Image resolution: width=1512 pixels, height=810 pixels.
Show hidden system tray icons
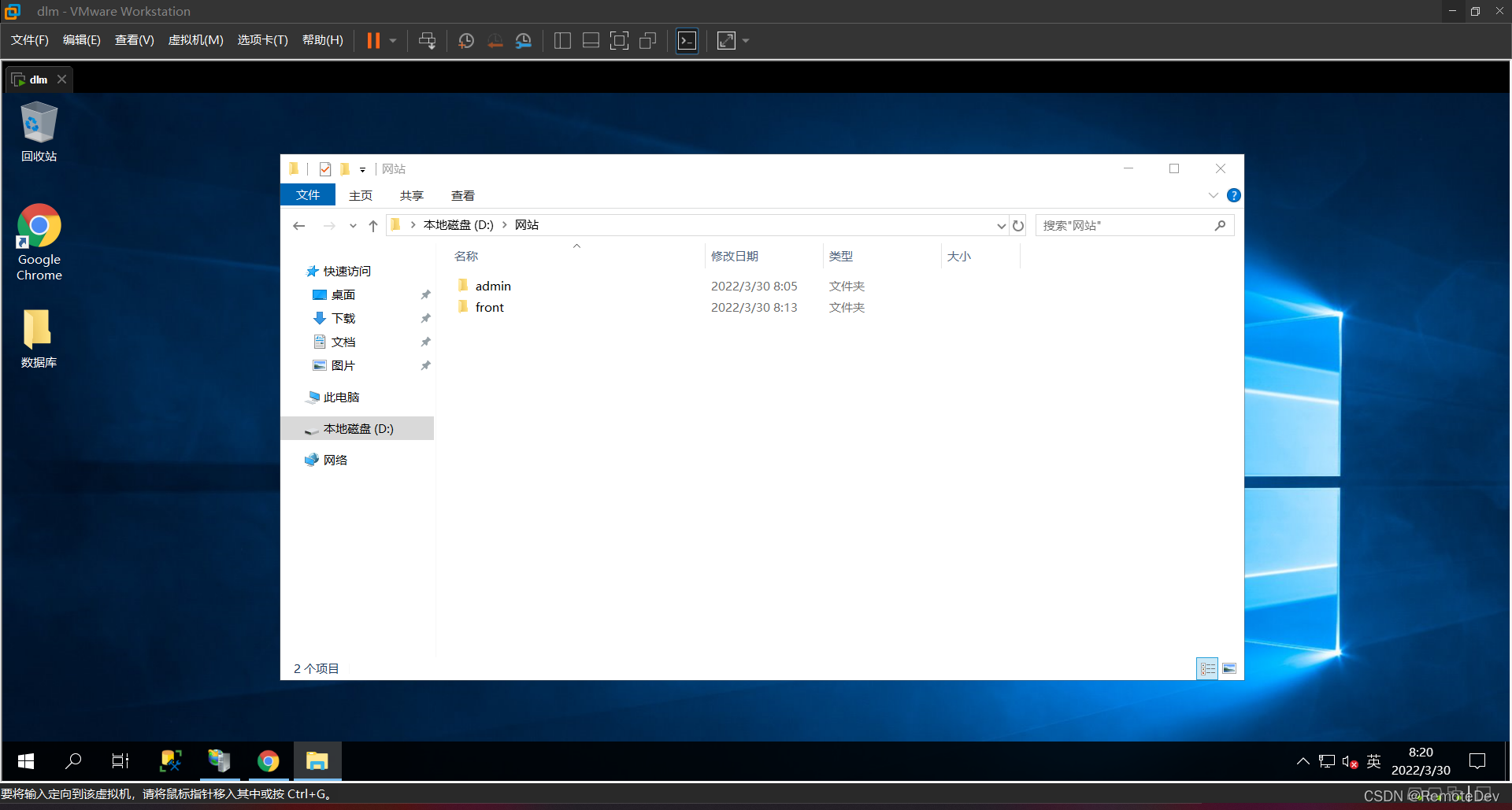(1303, 761)
